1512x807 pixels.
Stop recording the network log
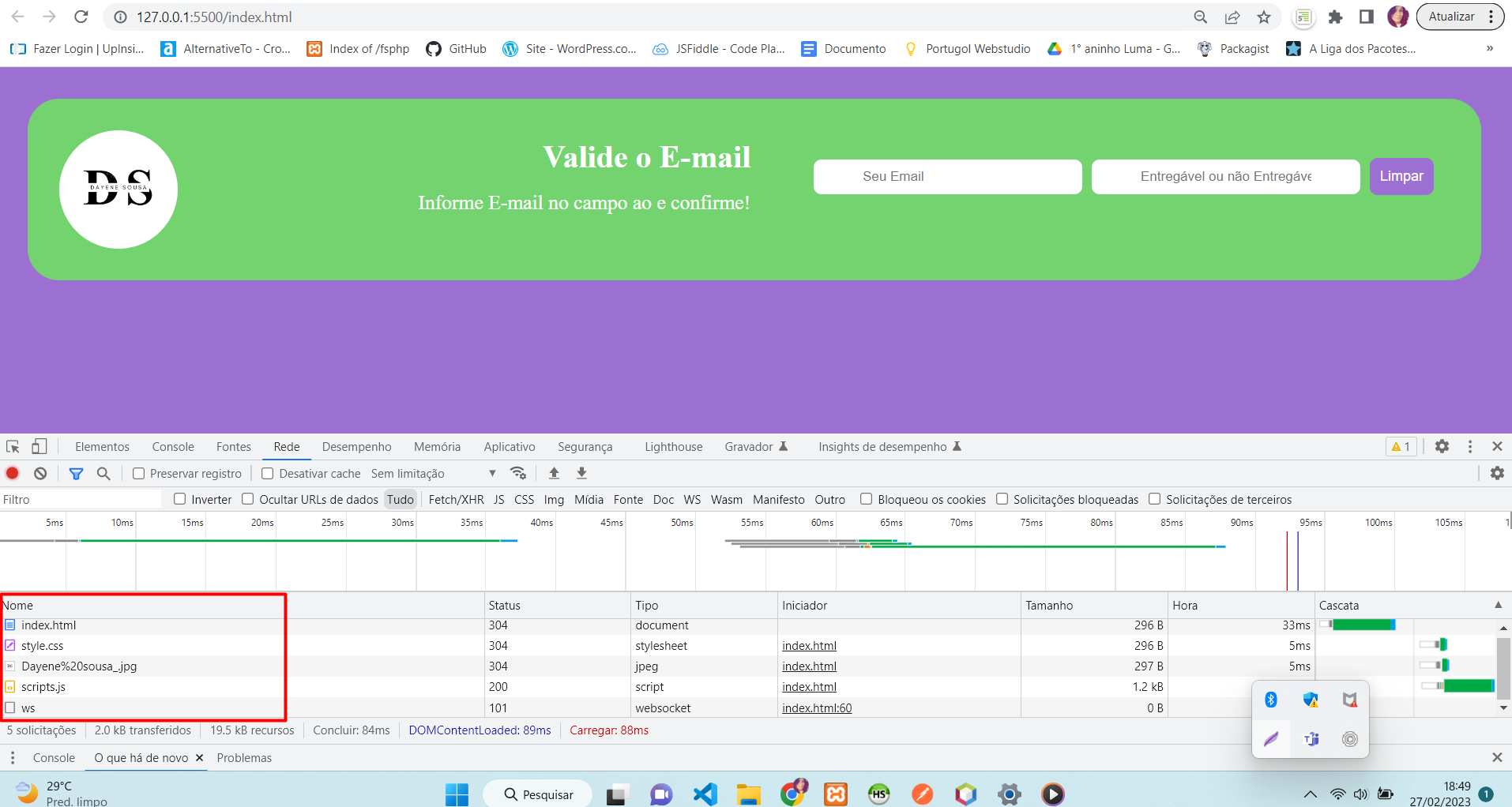click(x=12, y=473)
